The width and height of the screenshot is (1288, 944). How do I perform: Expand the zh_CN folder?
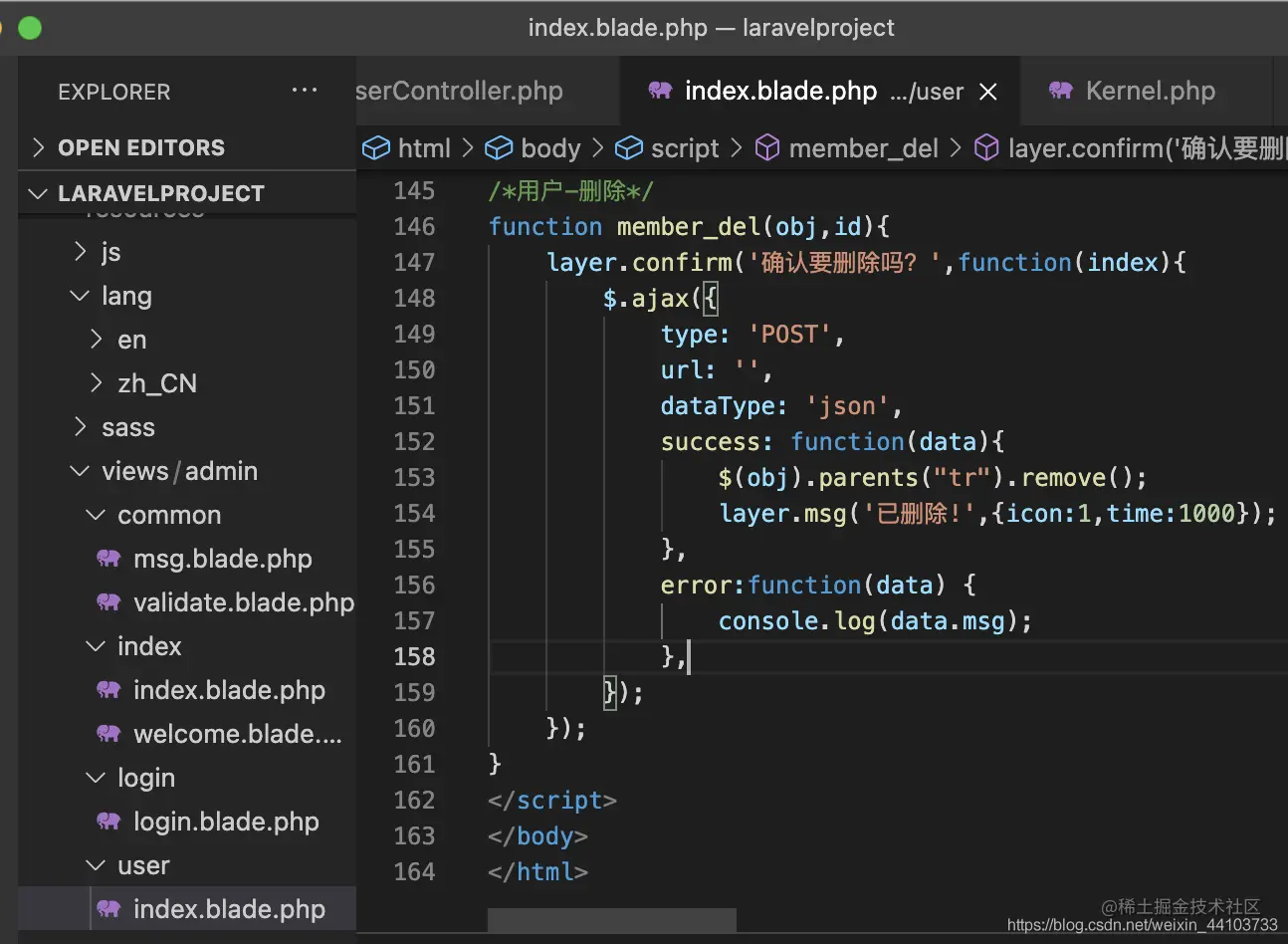click(x=97, y=383)
